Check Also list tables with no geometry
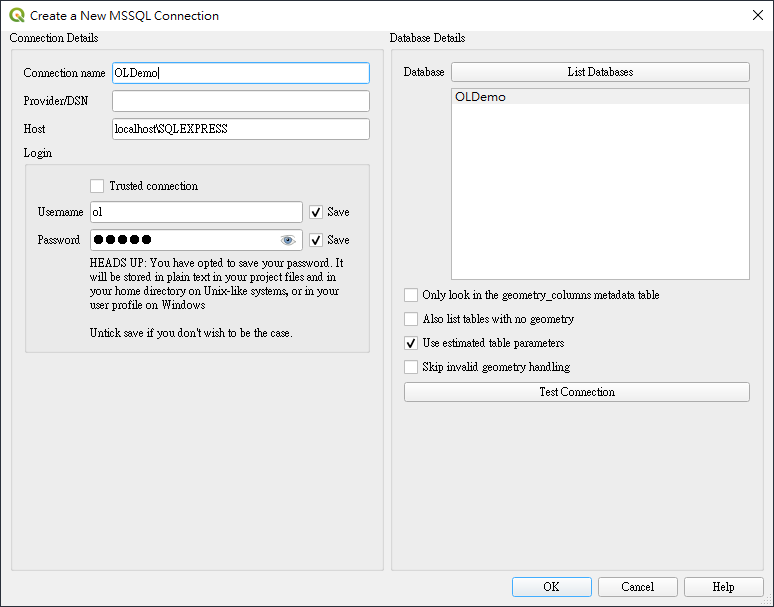Image resolution: width=774 pixels, height=607 pixels. click(x=411, y=319)
